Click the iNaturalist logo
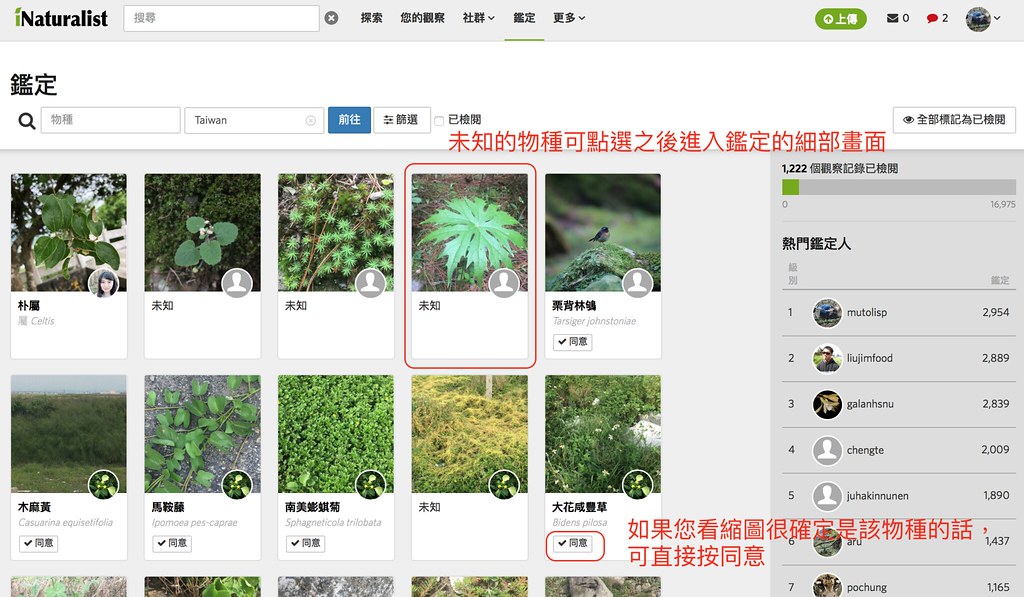1024x597 pixels. click(x=61, y=18)
